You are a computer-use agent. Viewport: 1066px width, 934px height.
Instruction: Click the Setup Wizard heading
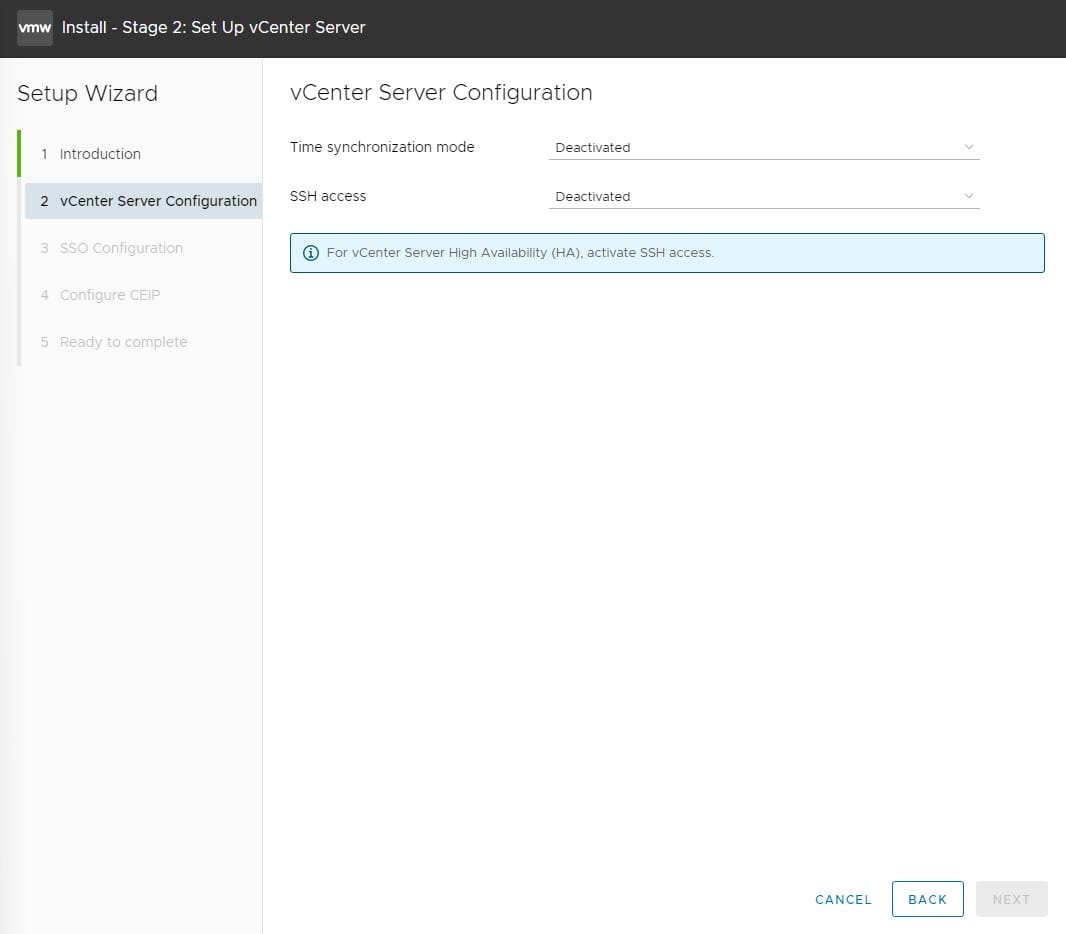[x=87, y=93]
